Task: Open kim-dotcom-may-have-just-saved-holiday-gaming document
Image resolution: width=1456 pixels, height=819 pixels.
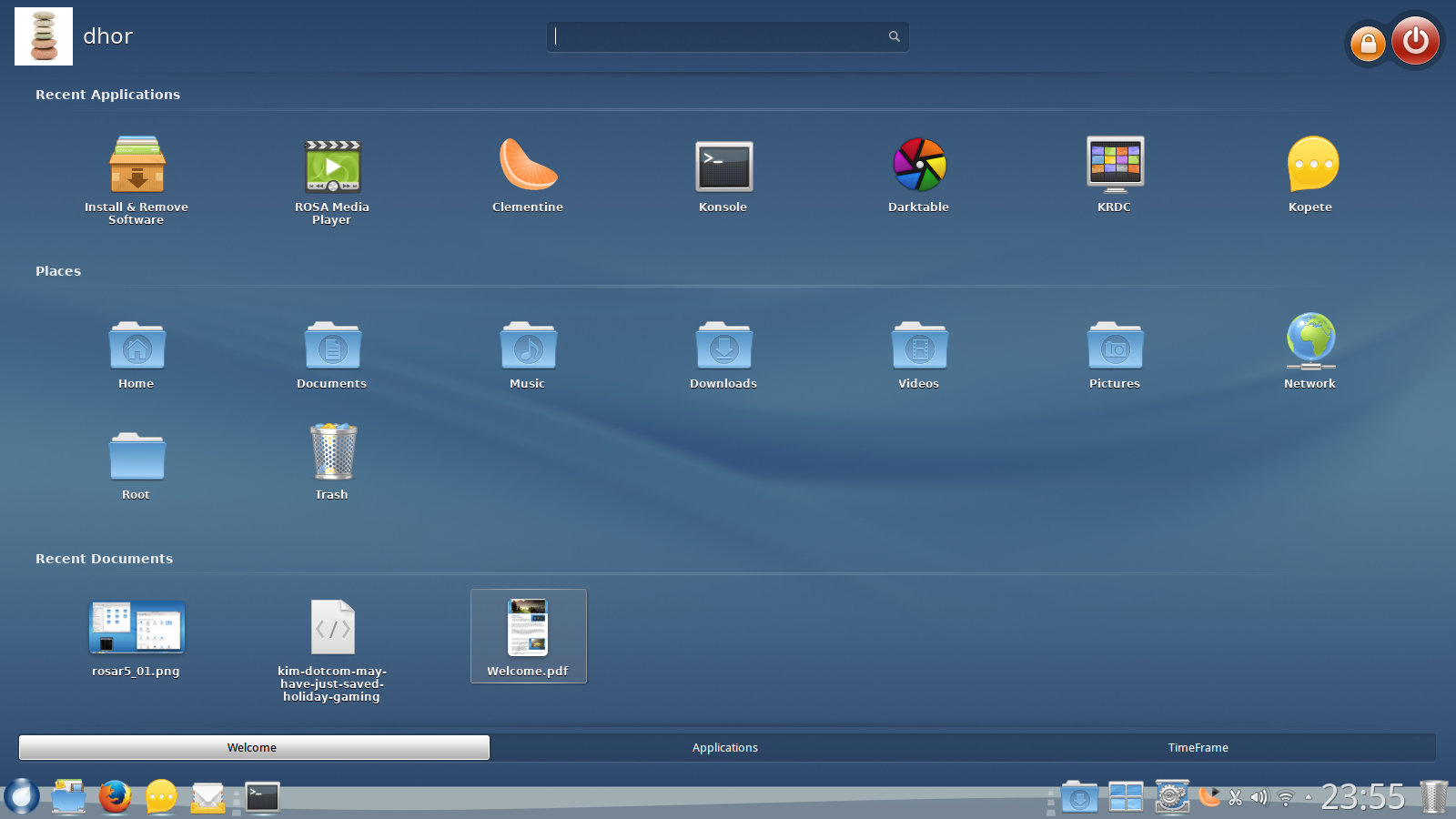Action: click(332, 650)
